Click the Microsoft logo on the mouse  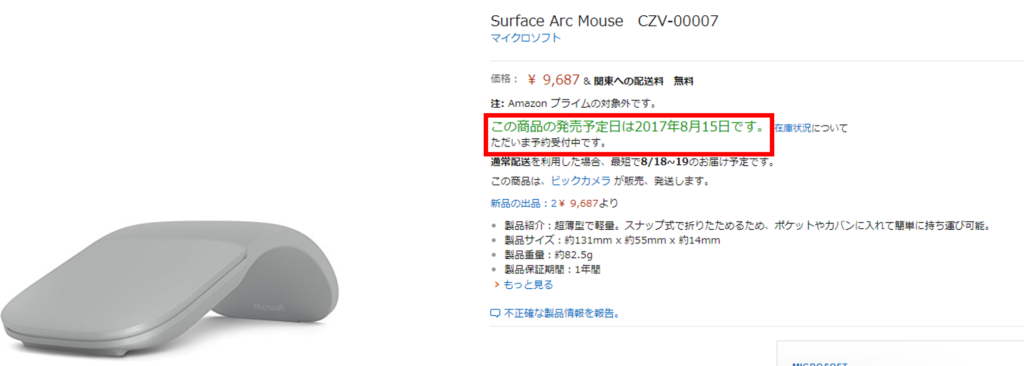pos(268,307)
